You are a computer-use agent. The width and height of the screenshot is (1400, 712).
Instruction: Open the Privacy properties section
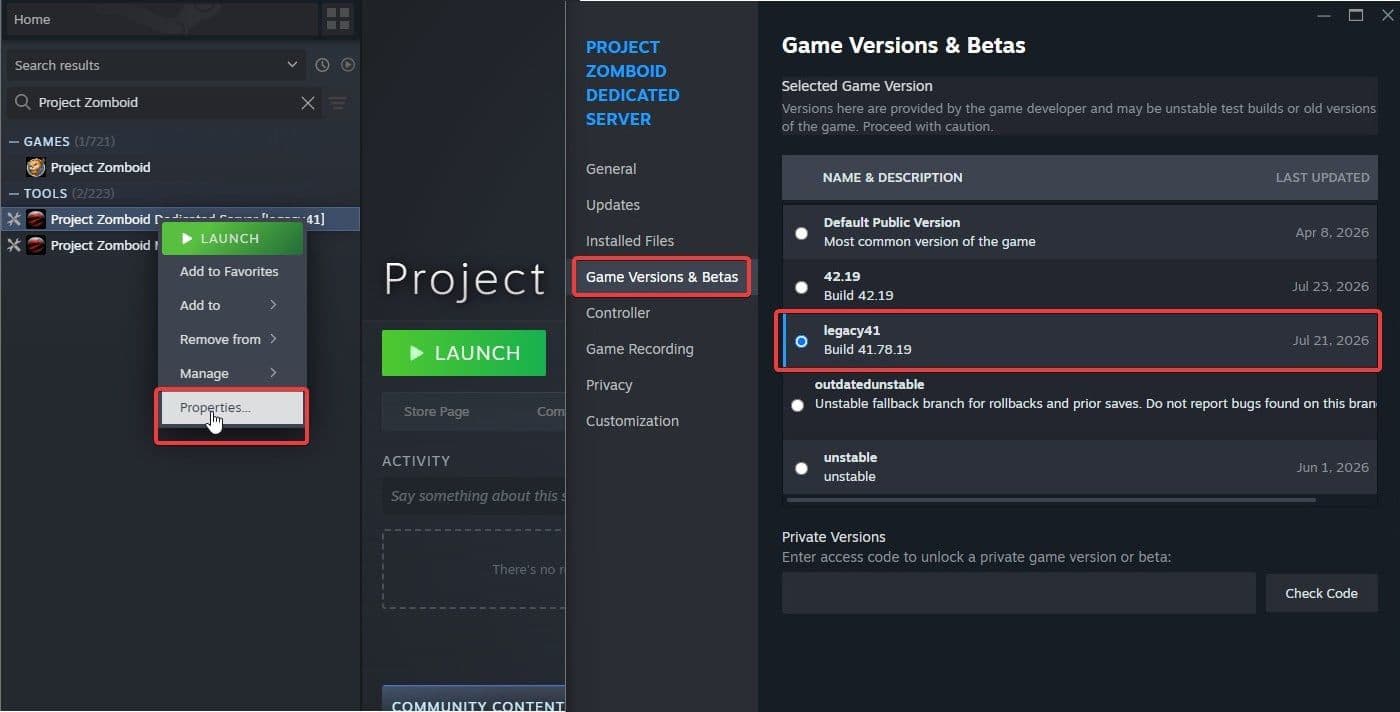[609, 385]
